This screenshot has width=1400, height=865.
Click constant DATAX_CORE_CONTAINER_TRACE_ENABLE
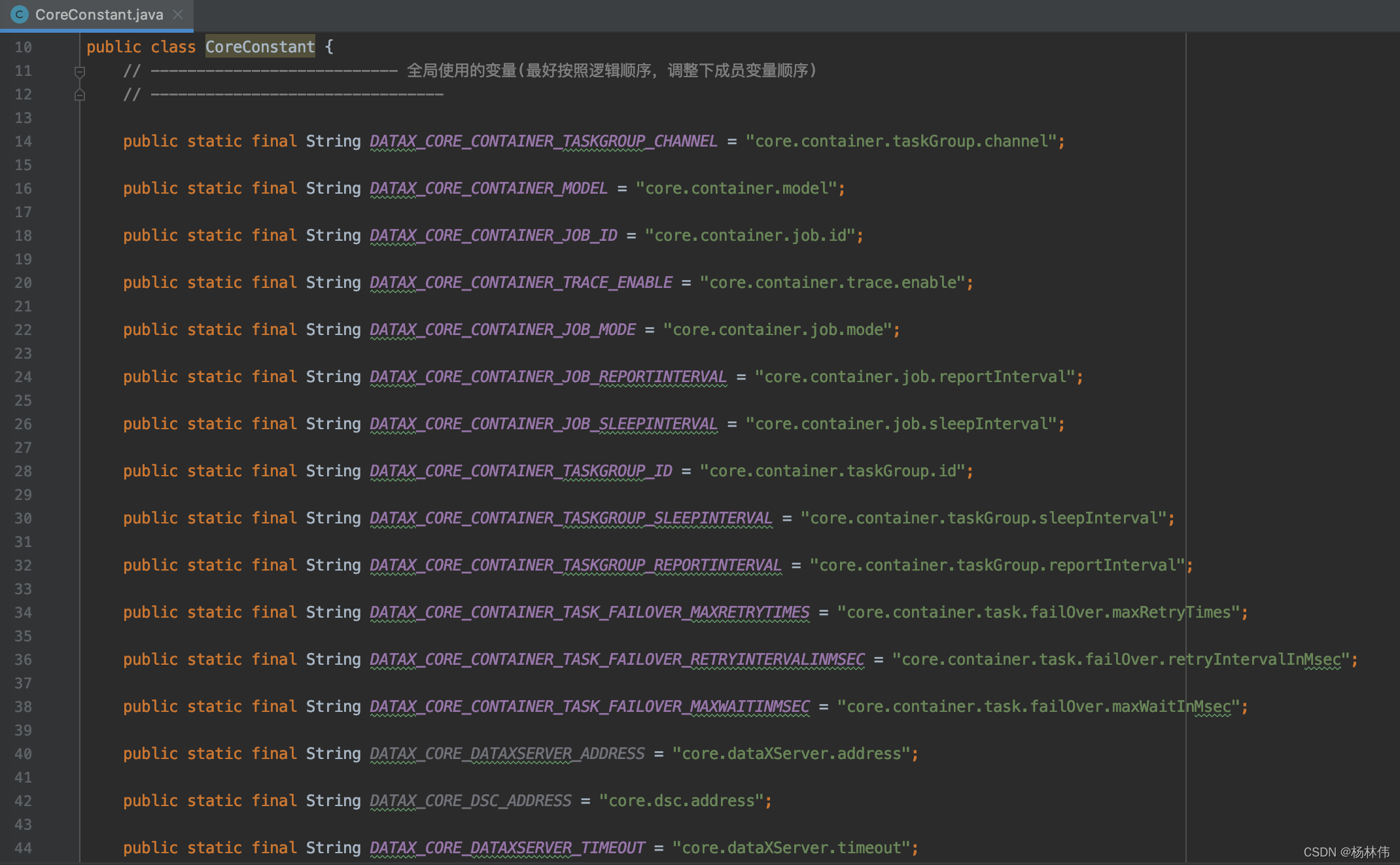(x=520, y=282)
